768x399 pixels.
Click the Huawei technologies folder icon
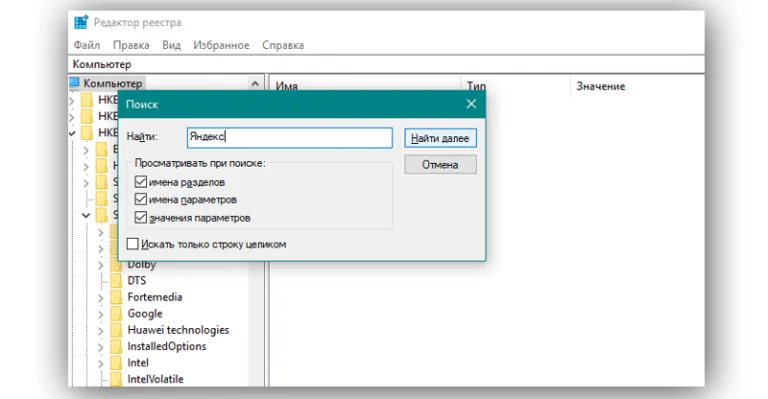pos(116,330)
